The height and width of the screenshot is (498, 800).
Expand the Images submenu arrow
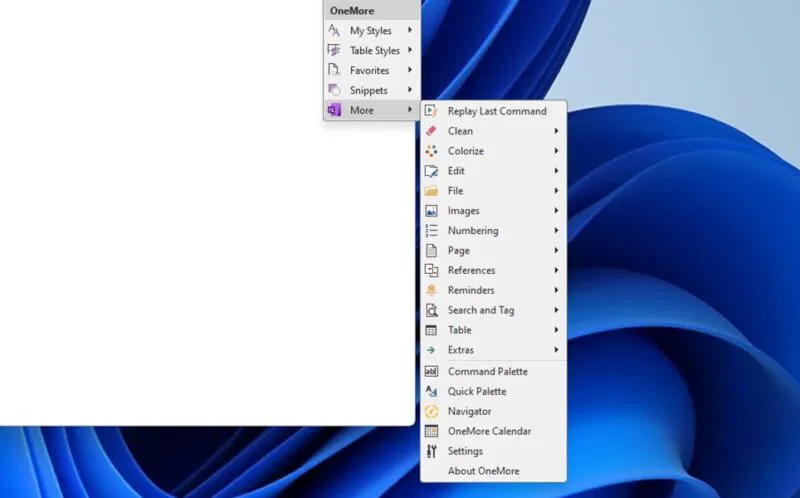click(x=556, y=211)
